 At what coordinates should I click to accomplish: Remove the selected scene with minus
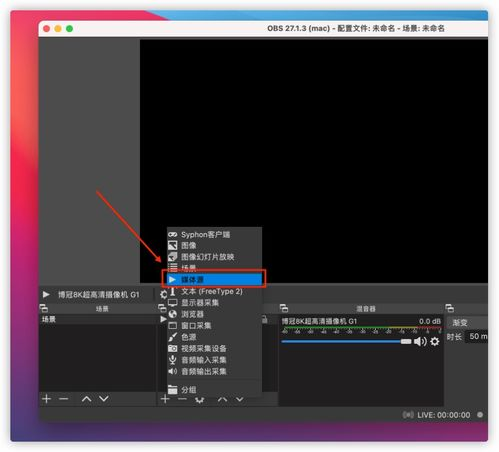click(64, 399)
